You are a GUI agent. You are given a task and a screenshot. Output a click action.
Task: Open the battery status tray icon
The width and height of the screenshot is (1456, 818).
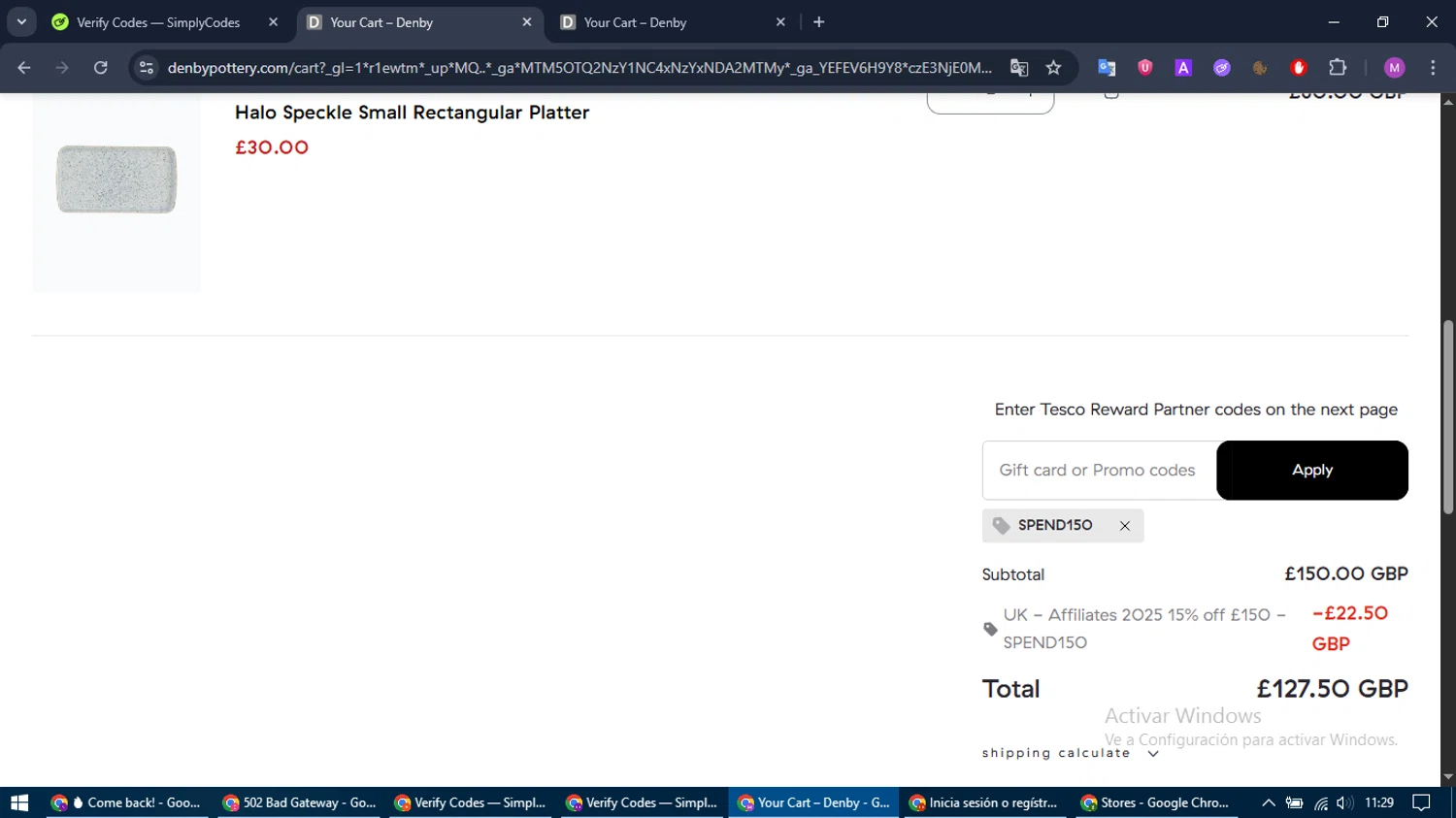point(1294,802)
